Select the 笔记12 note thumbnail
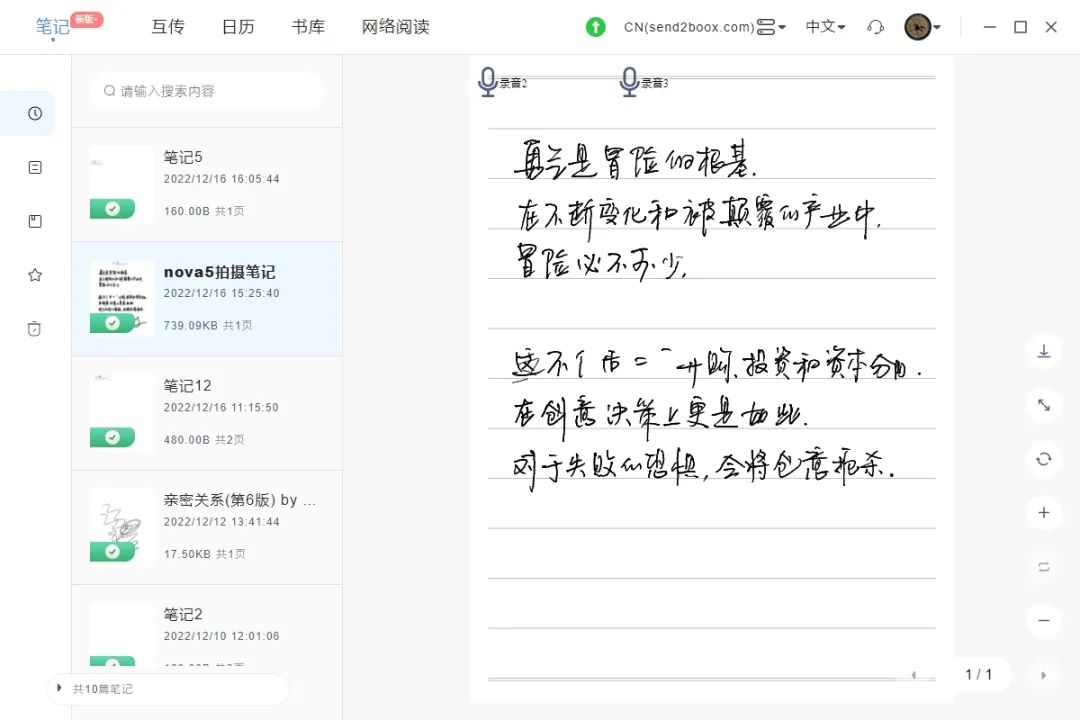 tap(122, 411)
